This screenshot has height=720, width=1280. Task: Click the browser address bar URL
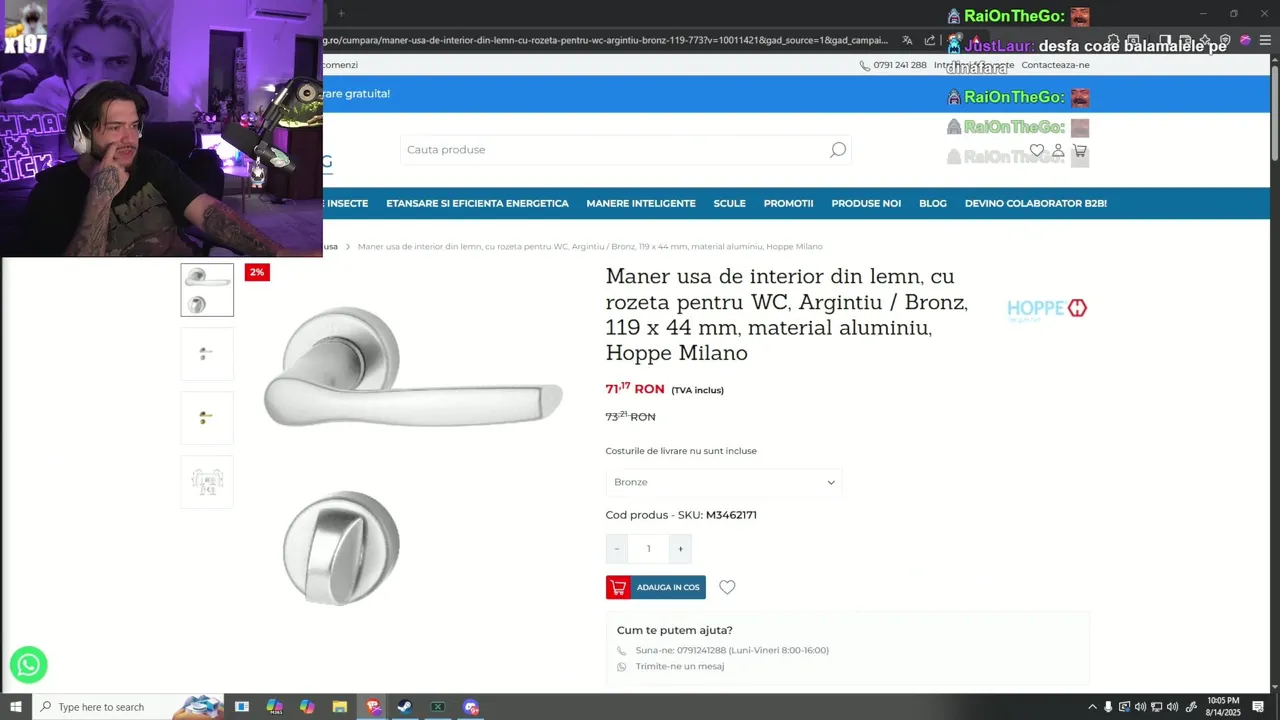(x=605, y=40)
